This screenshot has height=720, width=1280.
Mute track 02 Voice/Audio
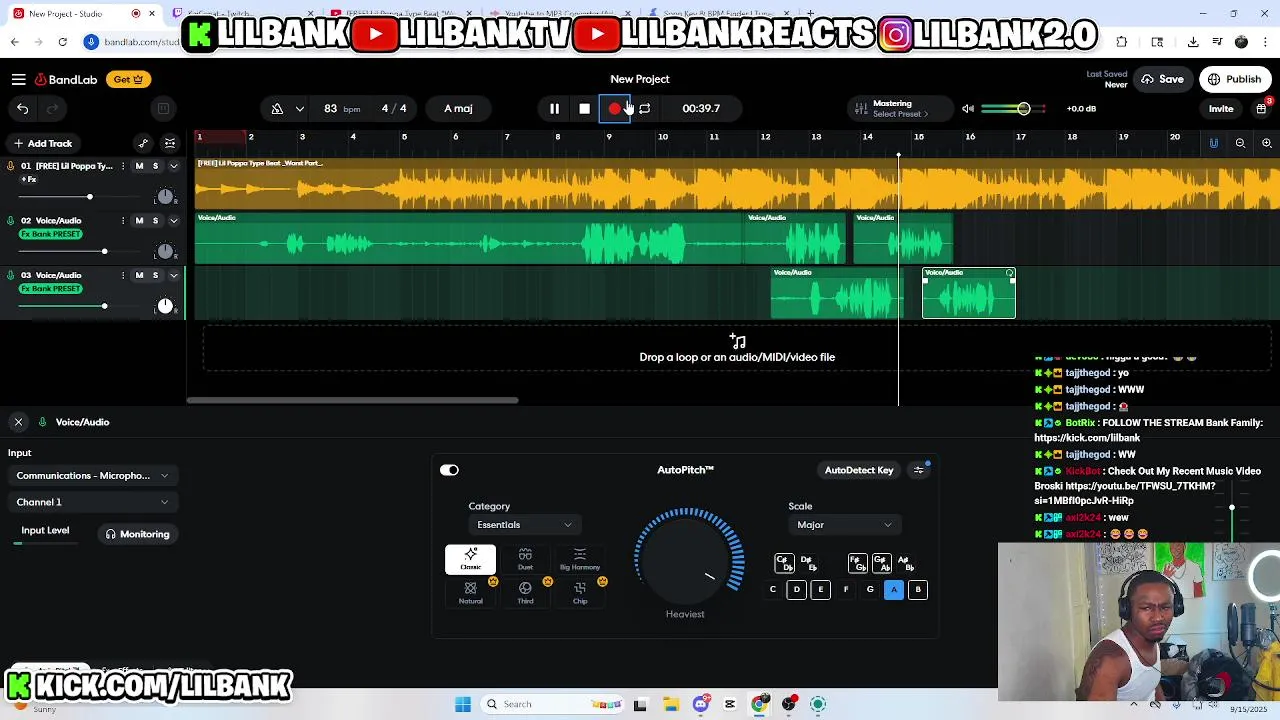pos(139,220)
